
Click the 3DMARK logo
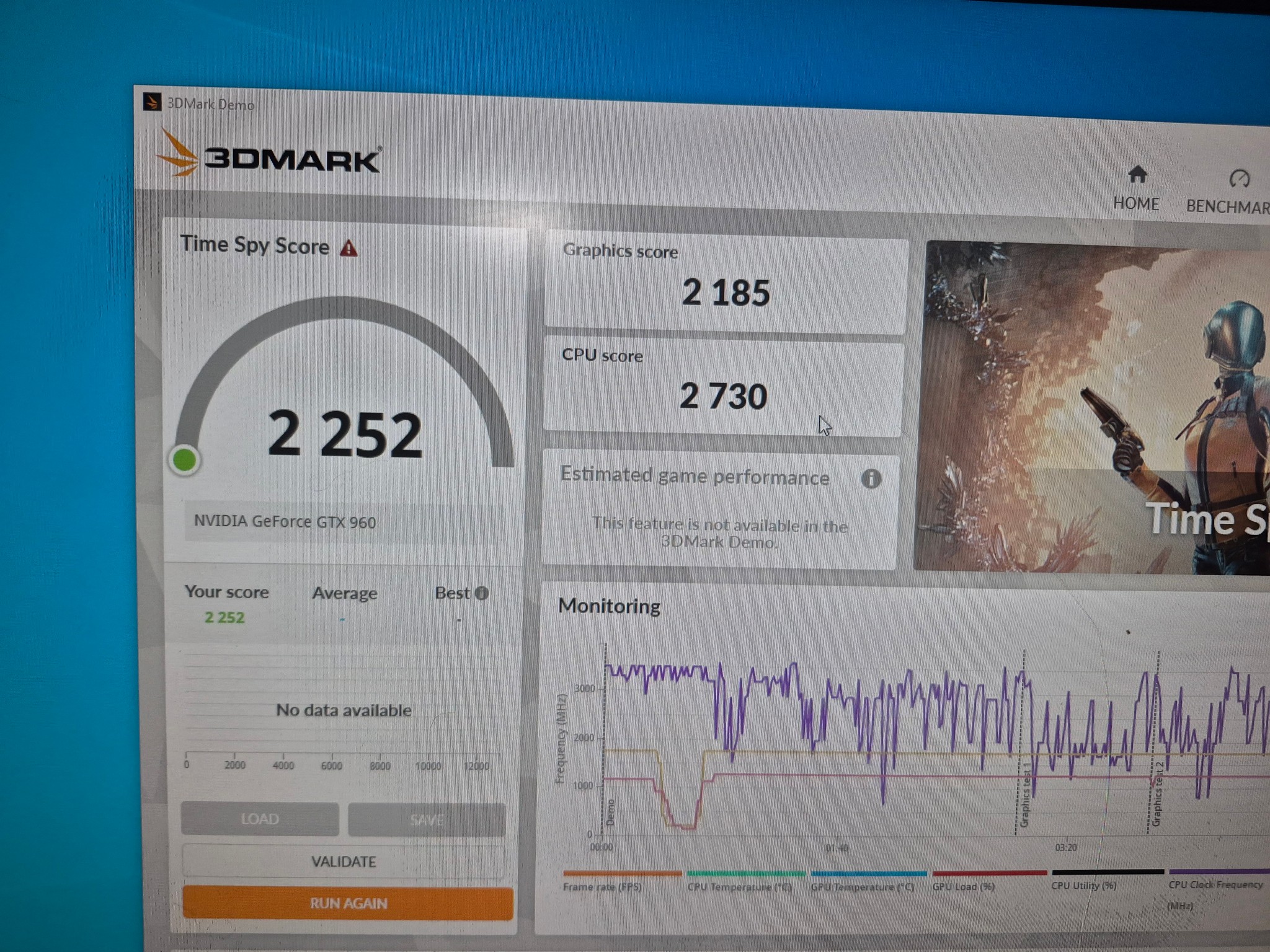tap(269, 154)
